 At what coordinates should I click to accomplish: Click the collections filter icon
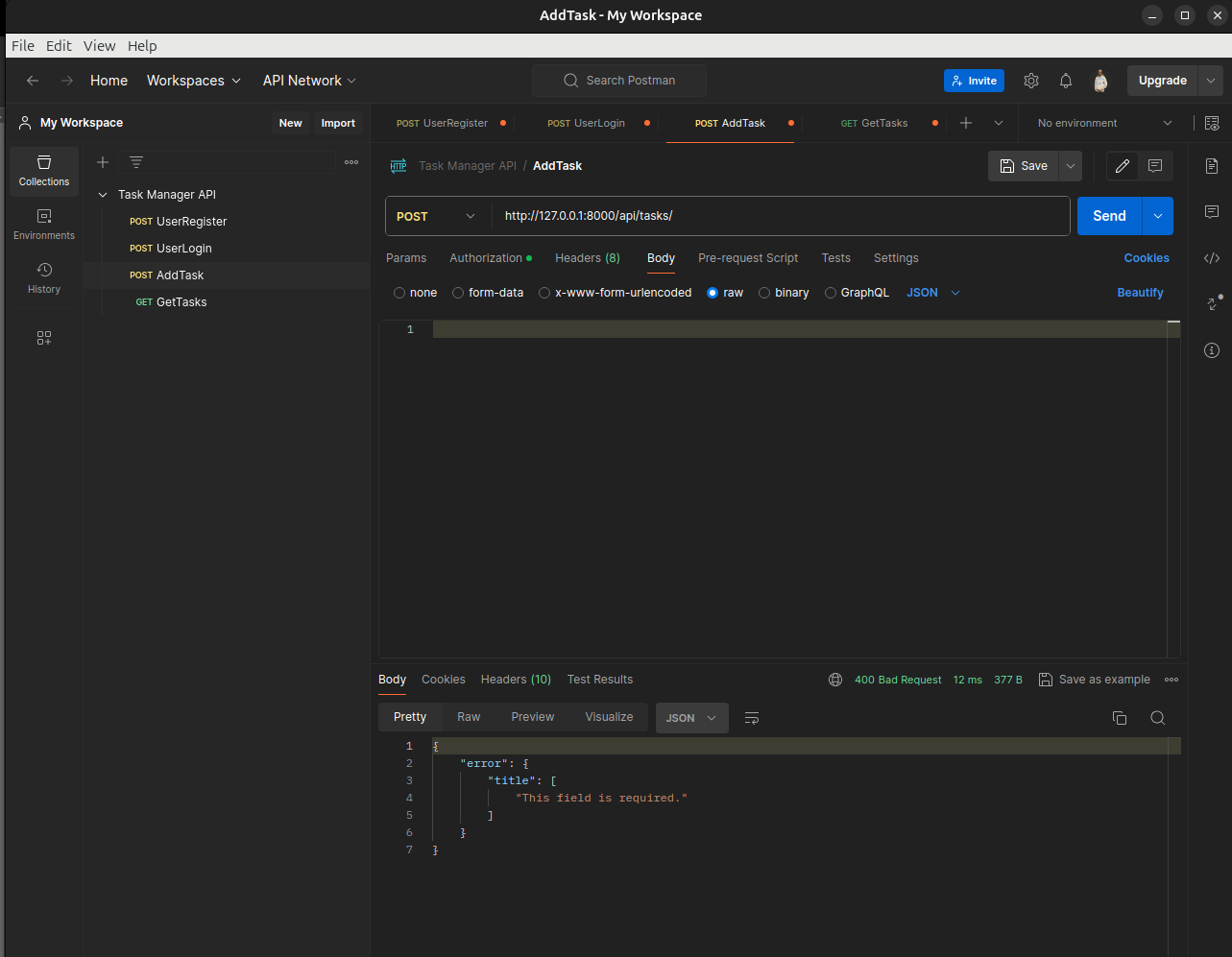[x=136, y=162]
